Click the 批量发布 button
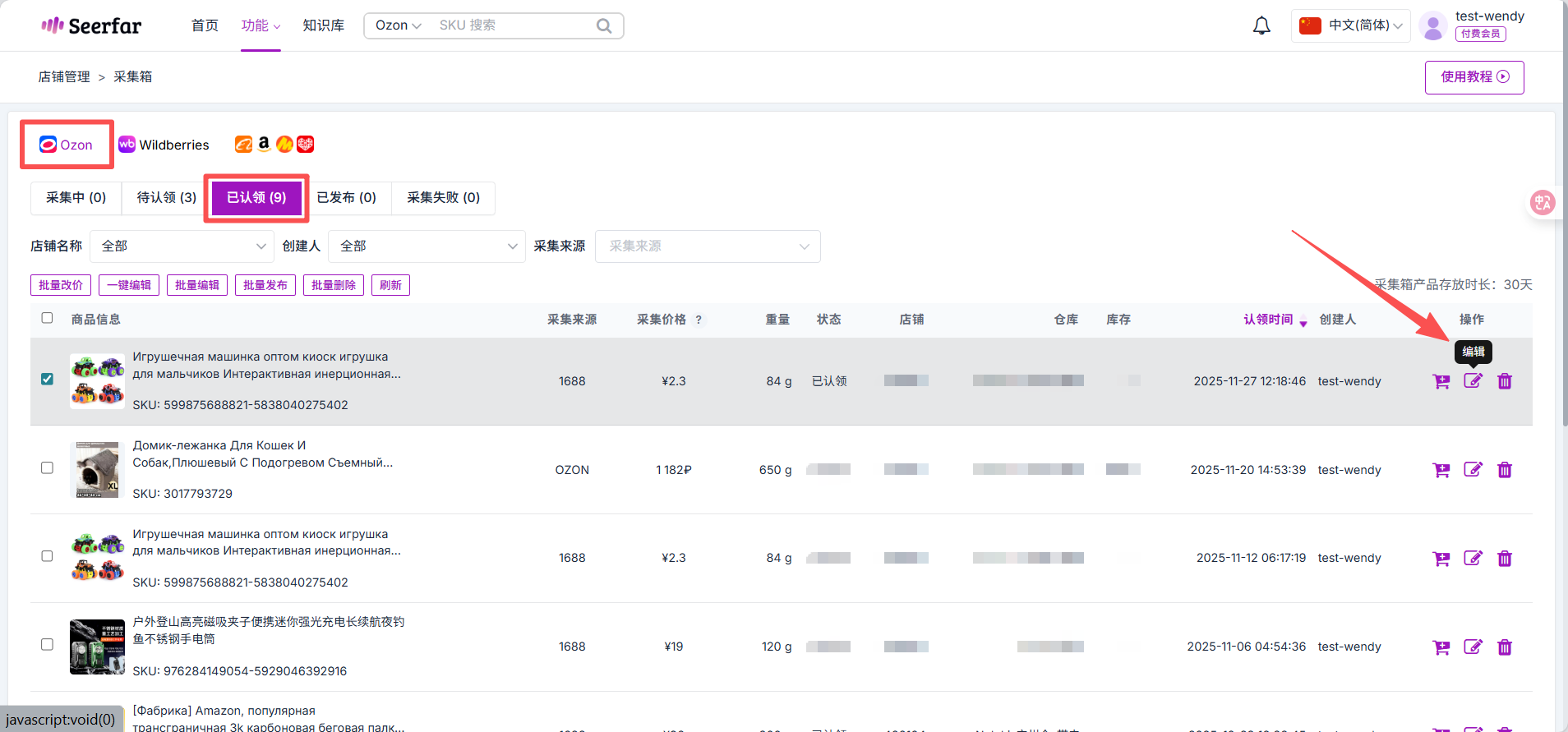The height and width of the screenshot is (732, 1568). pyautogui.click(x=265, y=285)
